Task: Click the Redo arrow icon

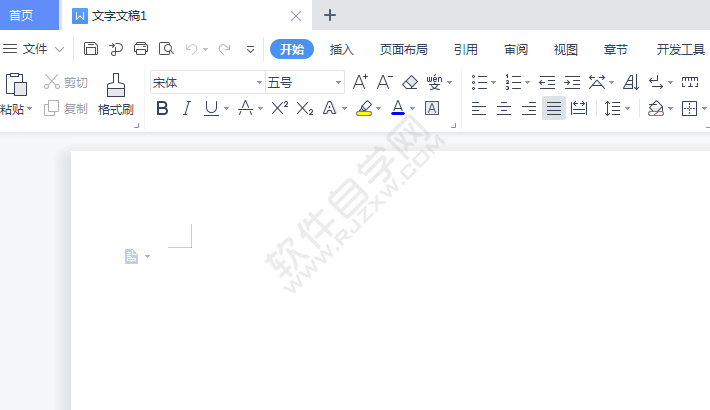Action: 225,49
